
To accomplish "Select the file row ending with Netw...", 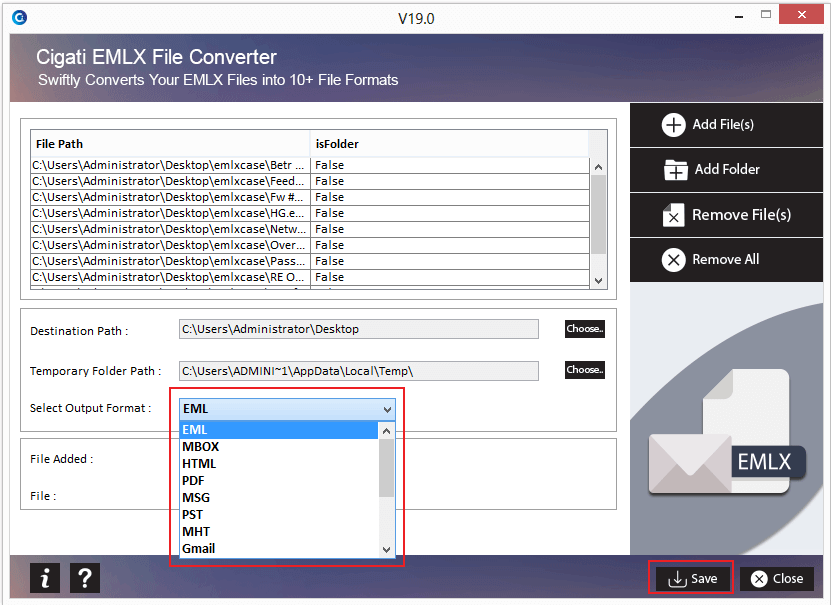I will click(x=310, y=229).
